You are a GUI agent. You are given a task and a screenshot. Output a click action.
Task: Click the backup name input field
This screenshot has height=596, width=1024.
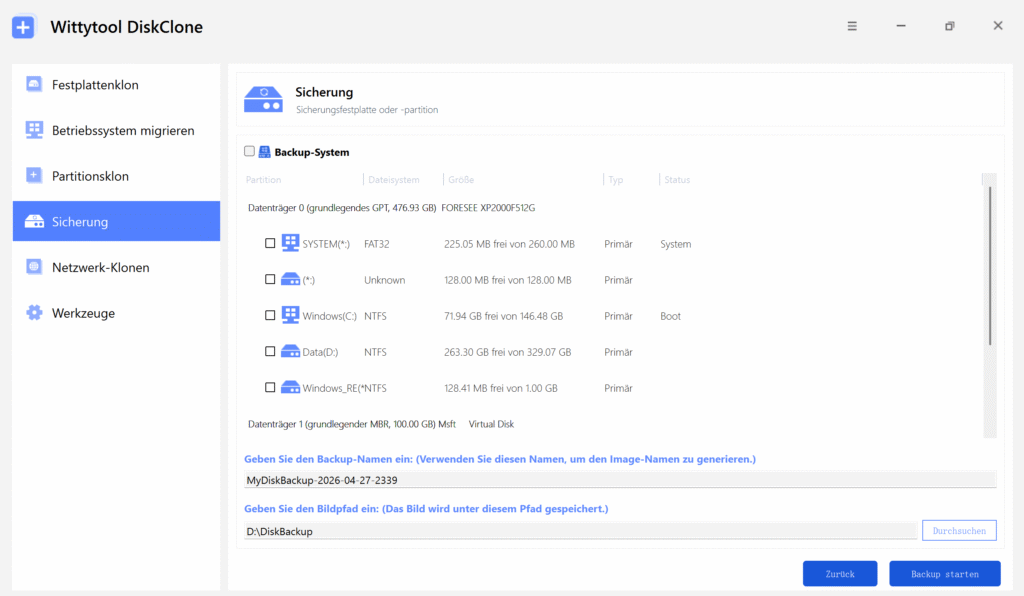(x=620, y=480)
